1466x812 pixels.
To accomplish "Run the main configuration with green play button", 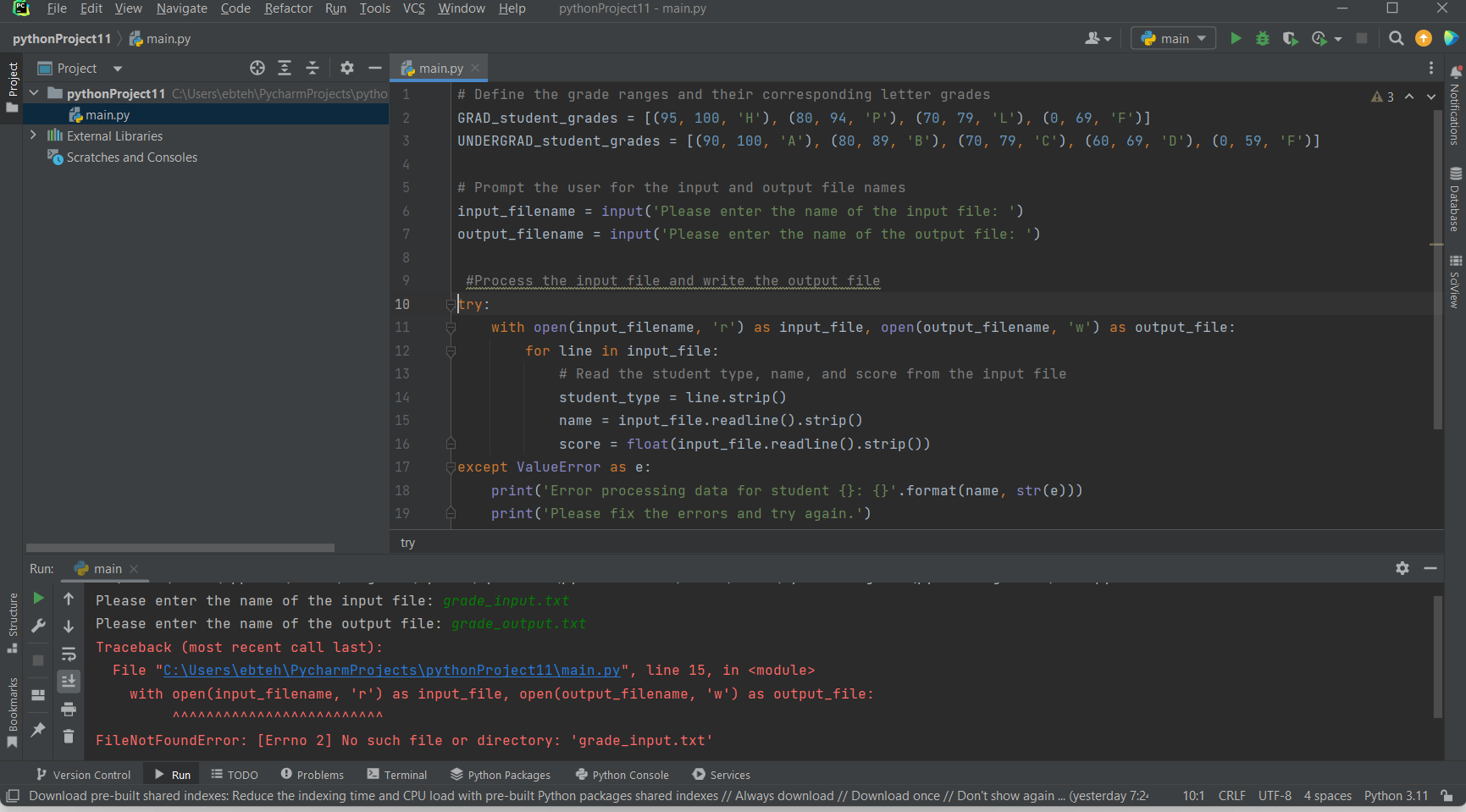I will pos(1236,38).
